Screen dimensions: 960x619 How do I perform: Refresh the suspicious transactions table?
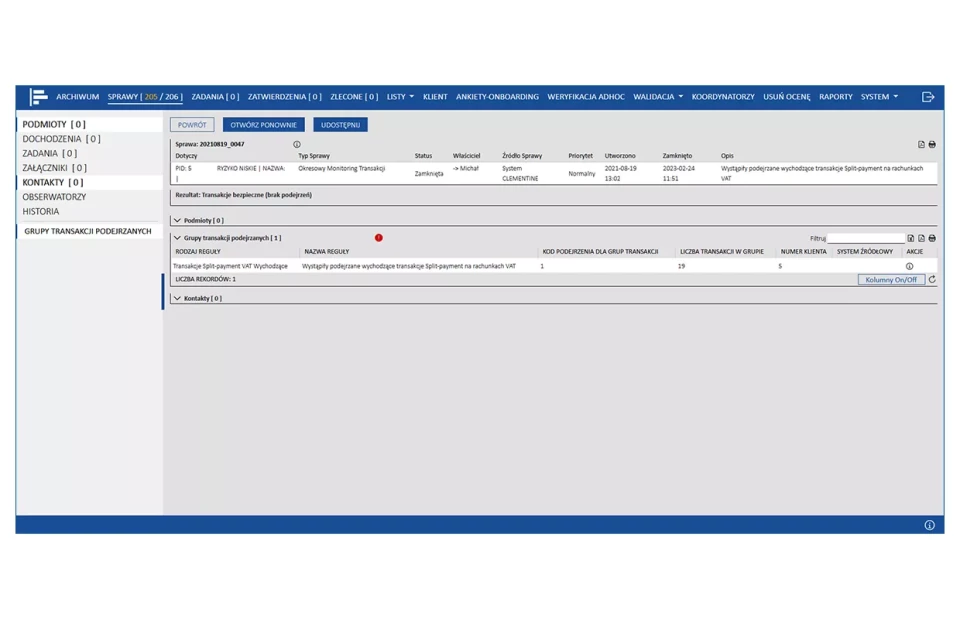pyautogui.click(x=932, y=280)
